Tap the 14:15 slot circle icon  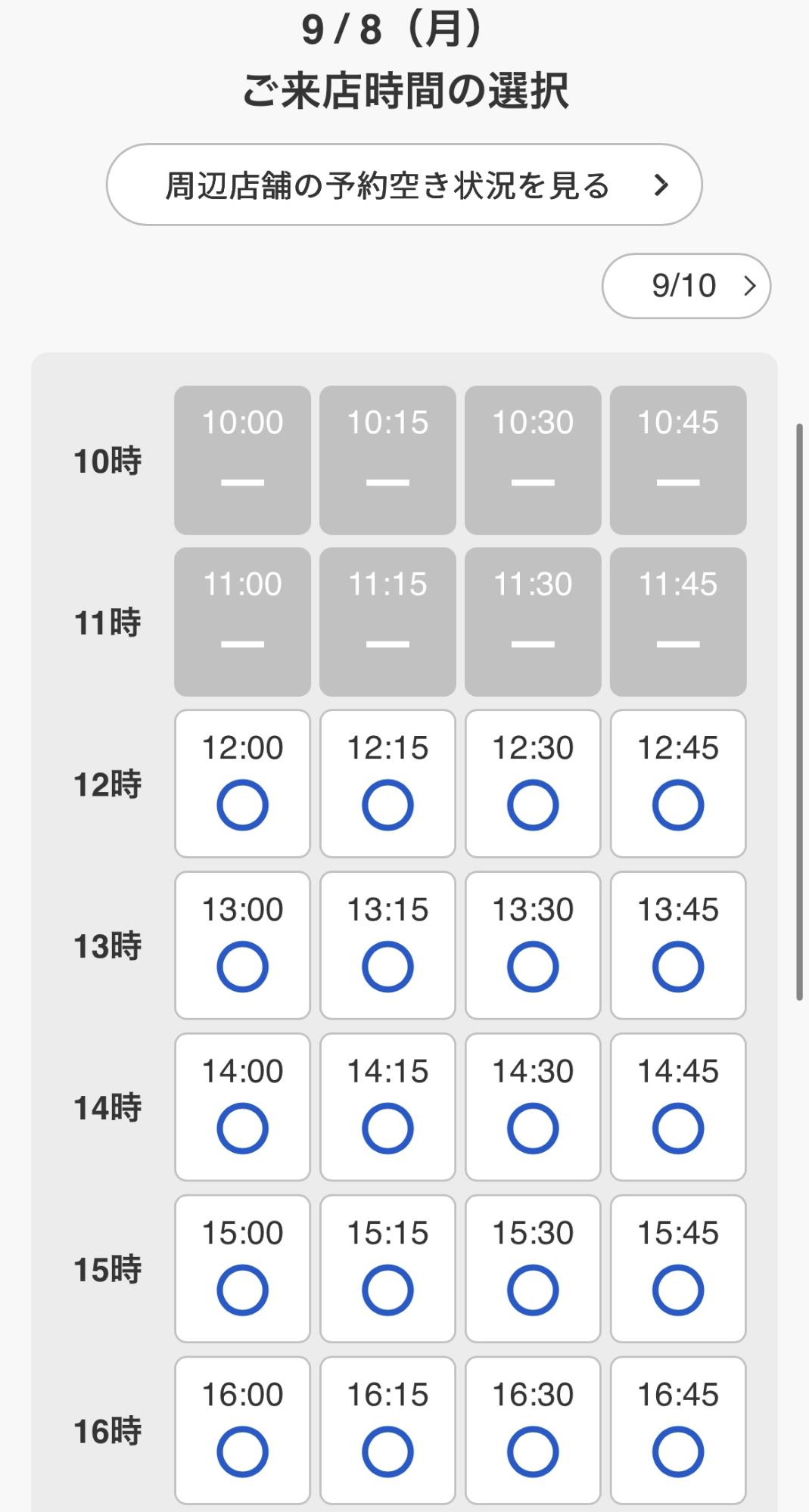(387, 1128)
